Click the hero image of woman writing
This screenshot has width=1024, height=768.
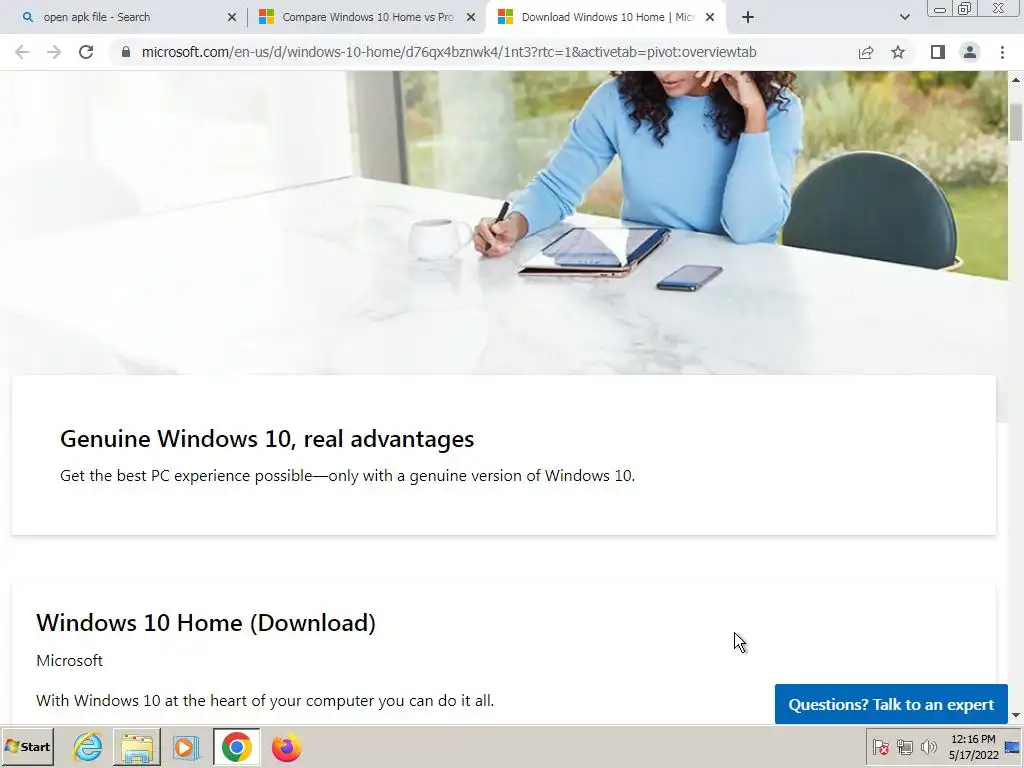pos(504,222)
